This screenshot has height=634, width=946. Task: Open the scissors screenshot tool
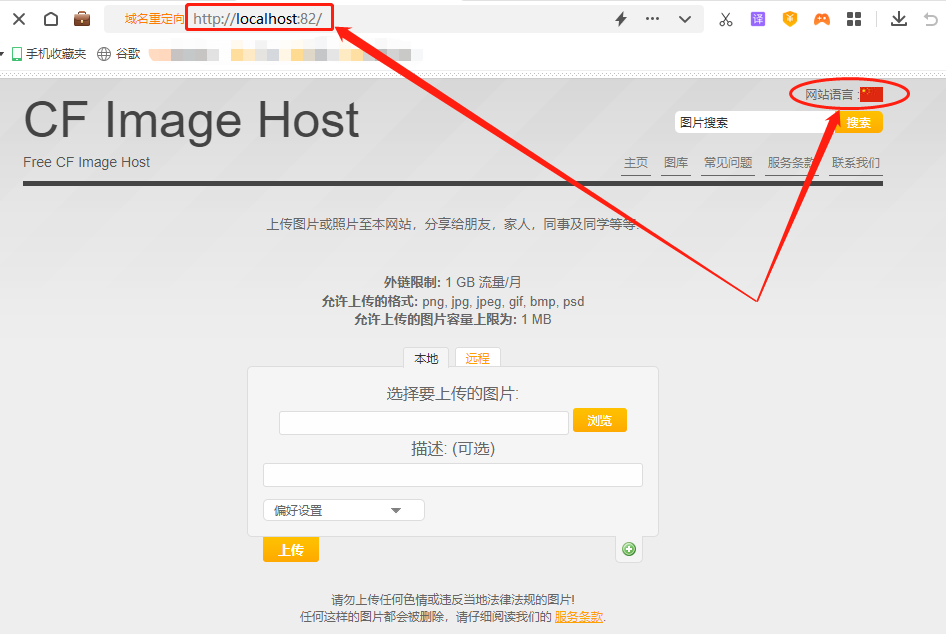pyautogui.click(x=726, y=19)
